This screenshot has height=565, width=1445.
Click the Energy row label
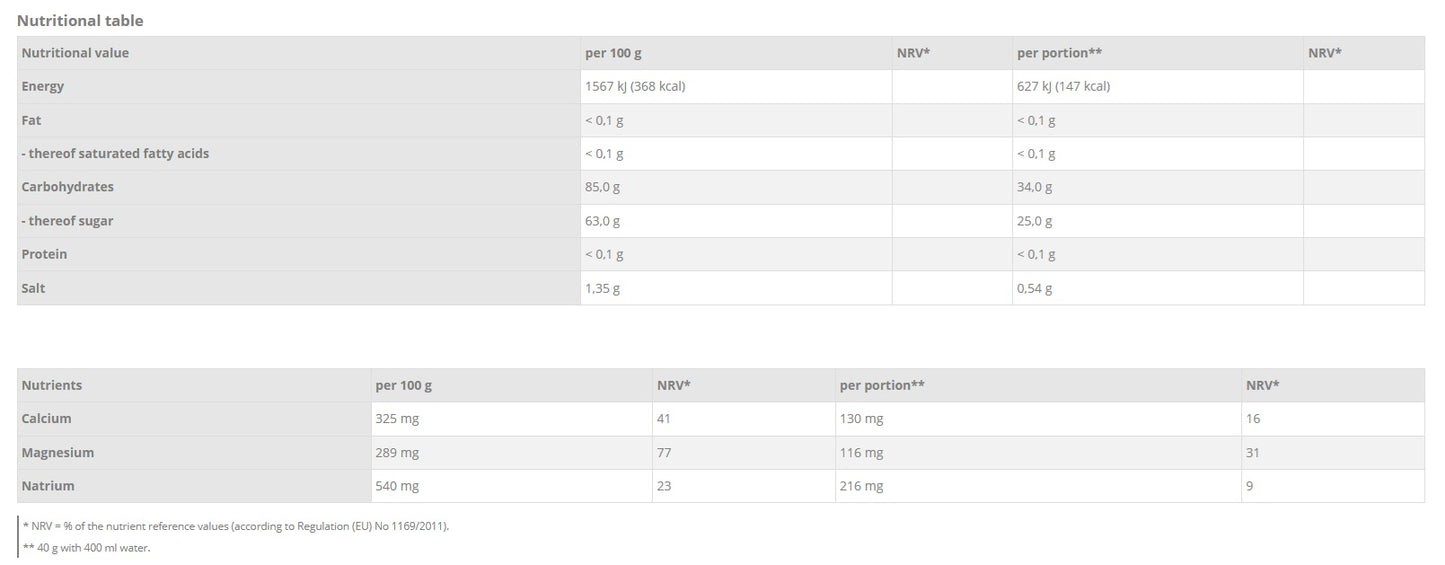point(43,86)
